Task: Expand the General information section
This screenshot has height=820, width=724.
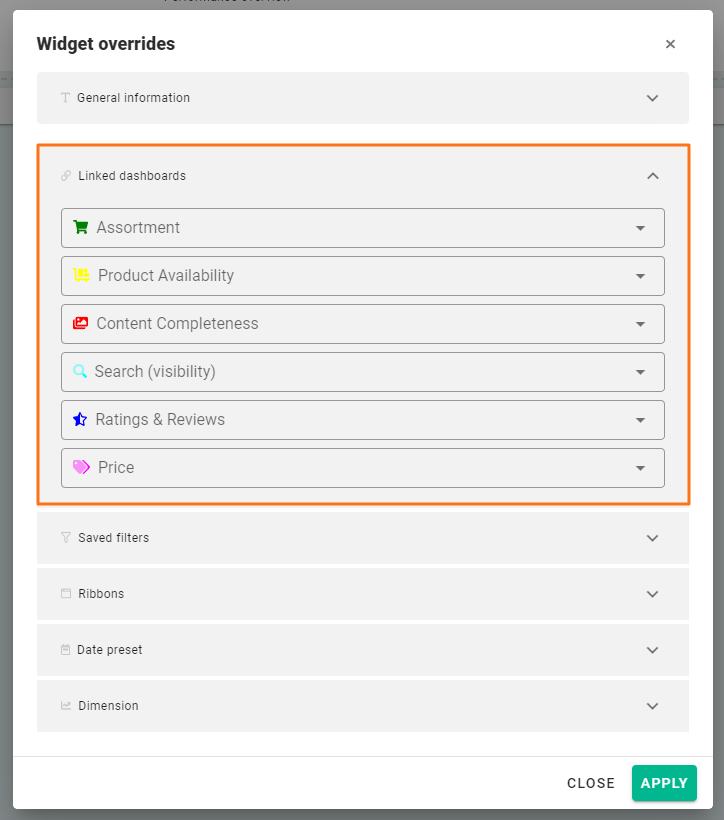Action: 652,98
